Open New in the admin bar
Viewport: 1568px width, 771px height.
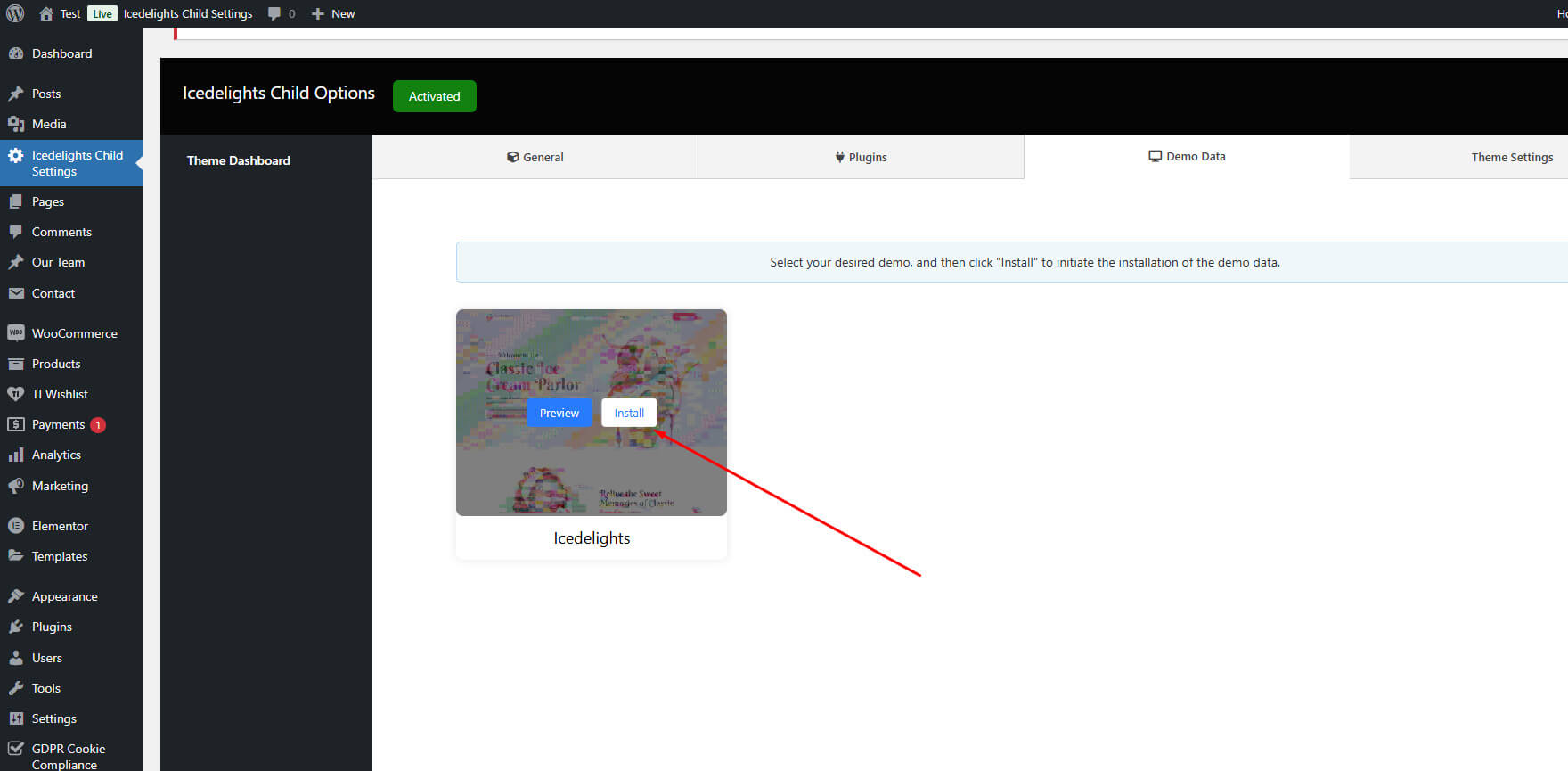click(x=343, y=13)
